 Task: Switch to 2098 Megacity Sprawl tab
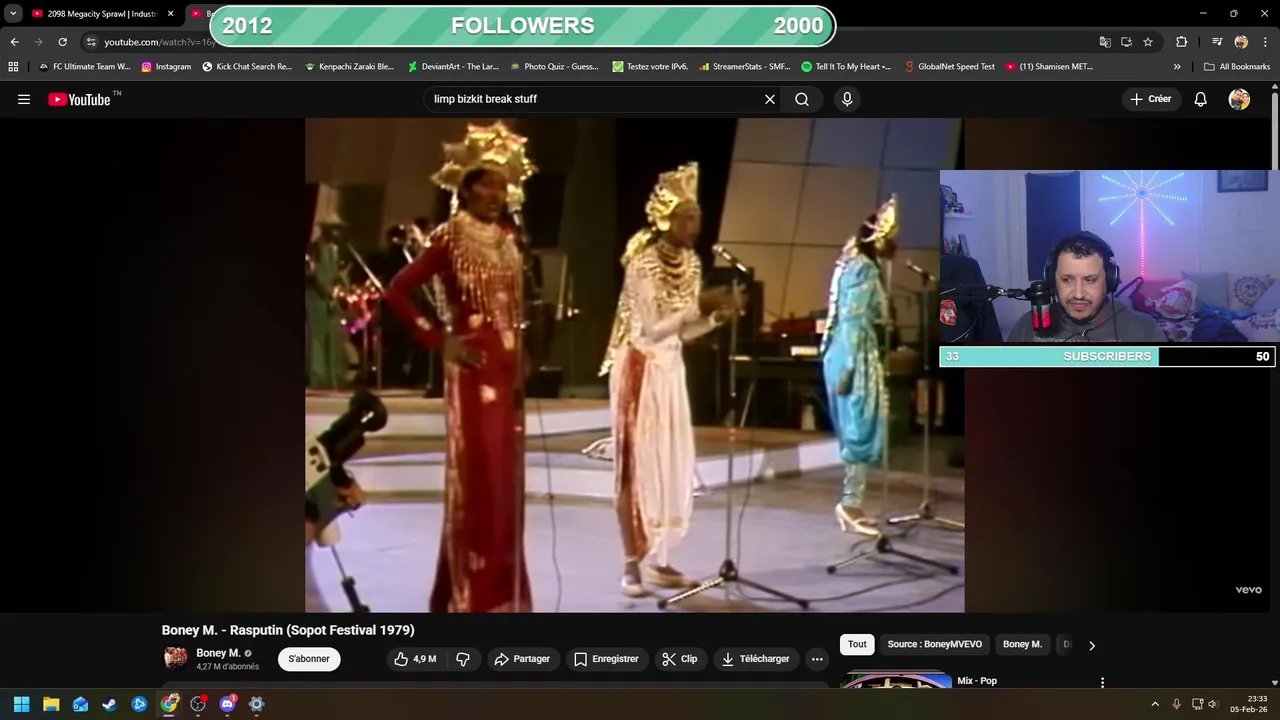tap(93, 14)
